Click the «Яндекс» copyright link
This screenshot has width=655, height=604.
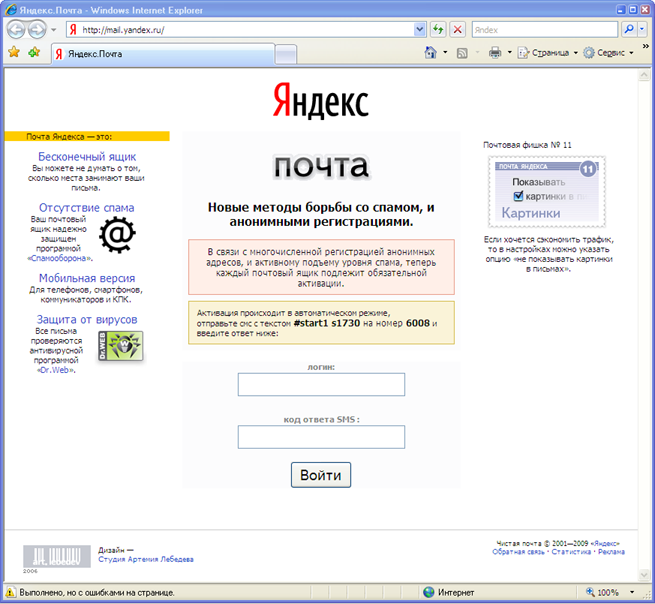(x=605, y=543)
